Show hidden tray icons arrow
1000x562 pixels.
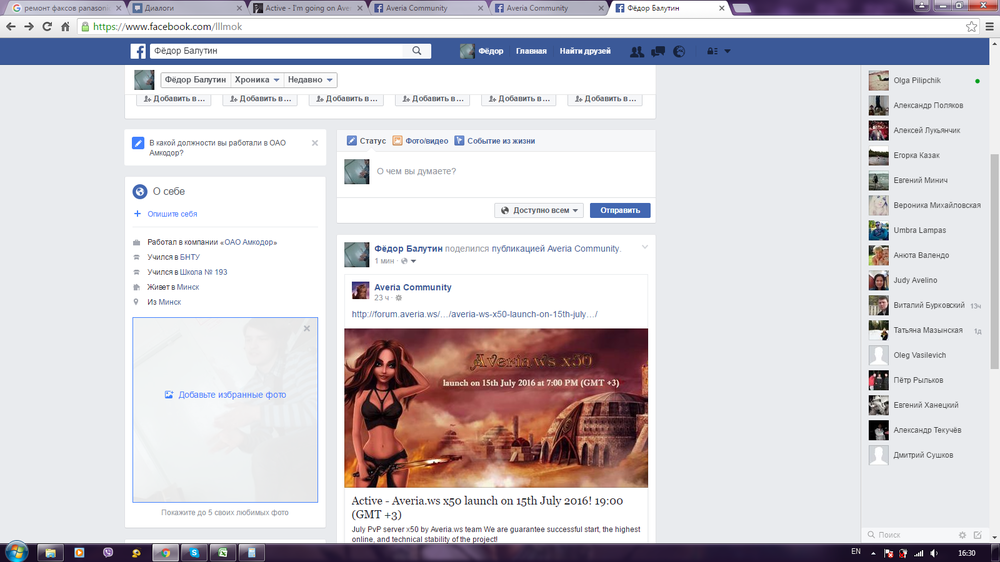873,553
